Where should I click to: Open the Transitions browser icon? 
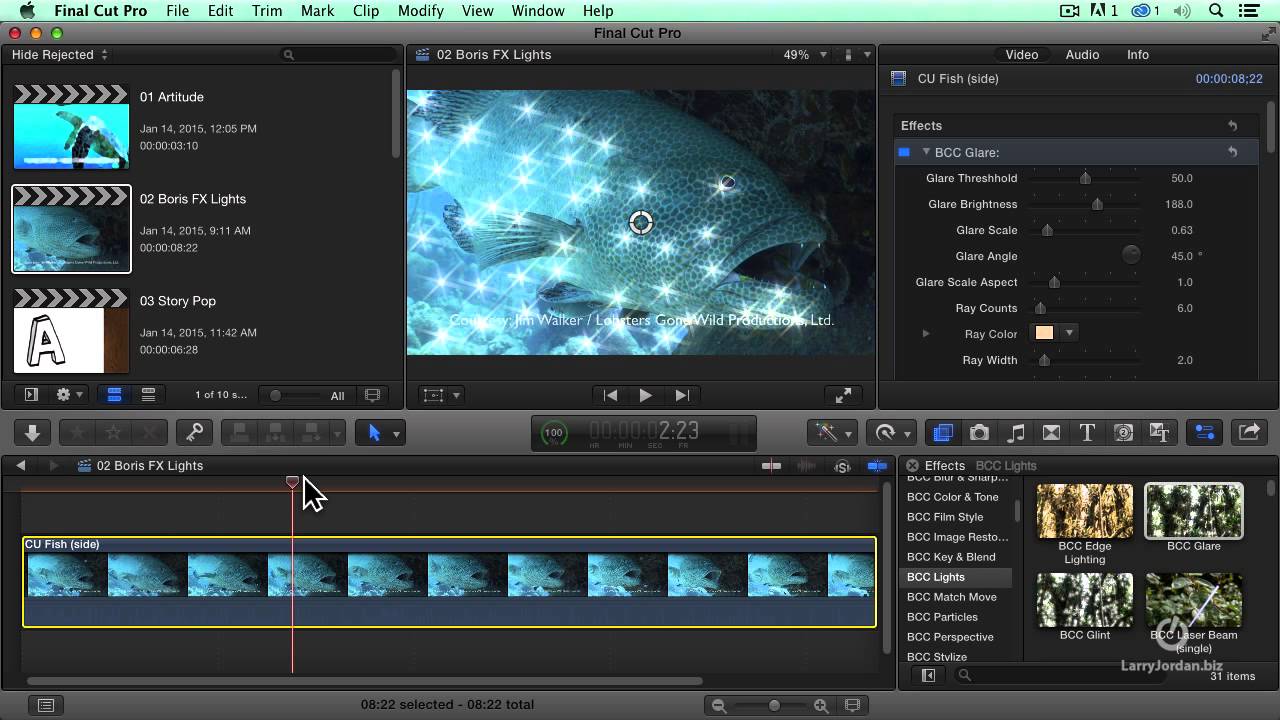click(1051, 433)
